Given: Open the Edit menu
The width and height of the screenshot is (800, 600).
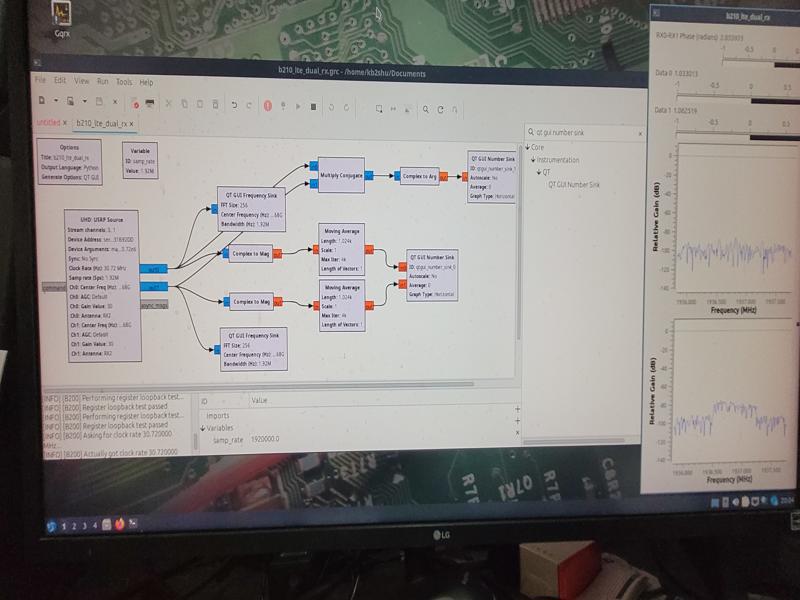Looking at the screenshot, I should pos(60,81).
